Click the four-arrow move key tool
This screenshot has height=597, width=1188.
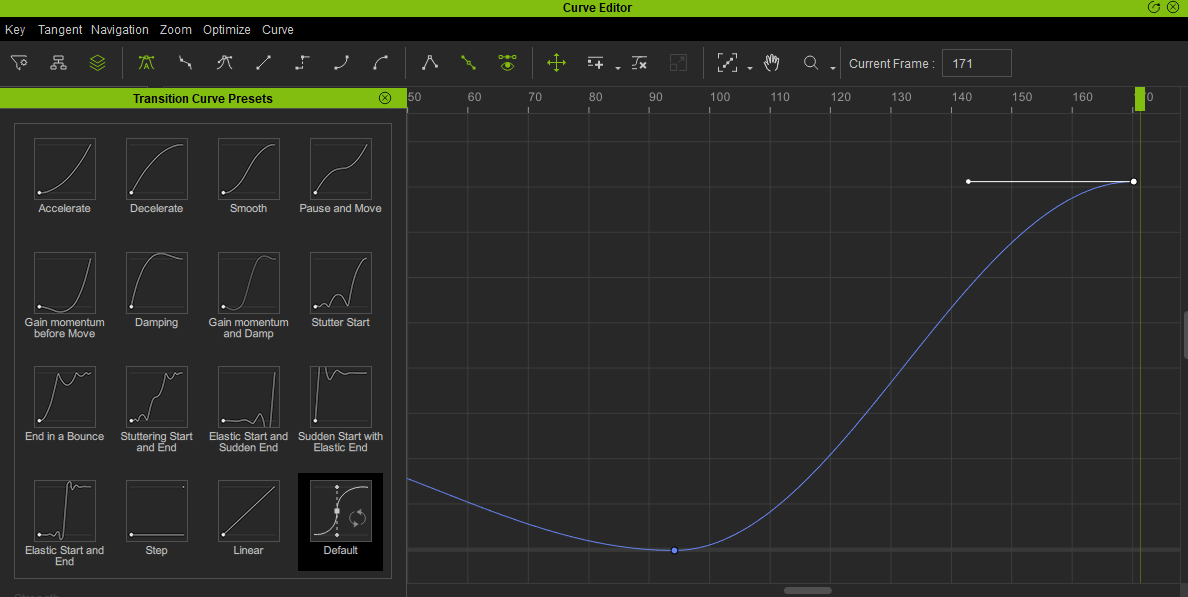556,63
